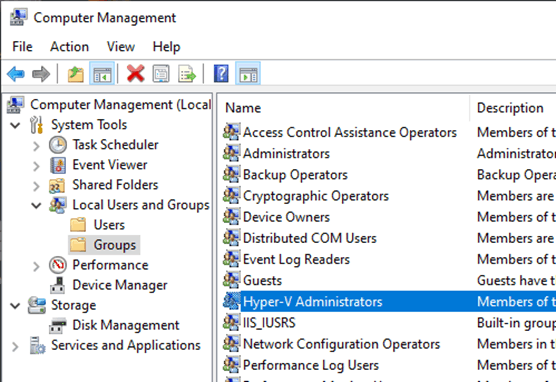Open Properties from the toolbar icon
This screenshot has height=382, width=556.
161,73
